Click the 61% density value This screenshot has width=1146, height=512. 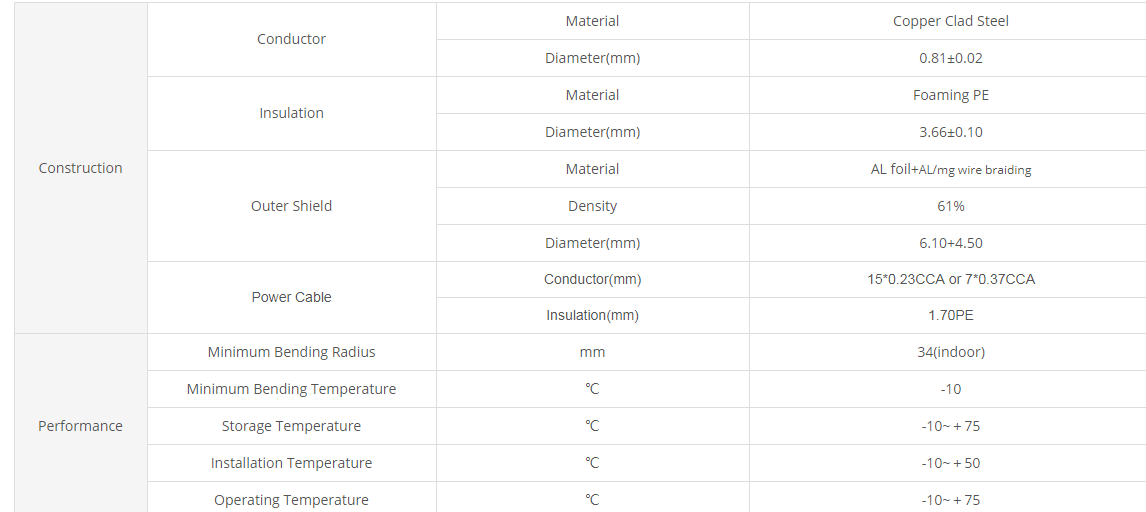pyautogui.click(x=950, y=206)
